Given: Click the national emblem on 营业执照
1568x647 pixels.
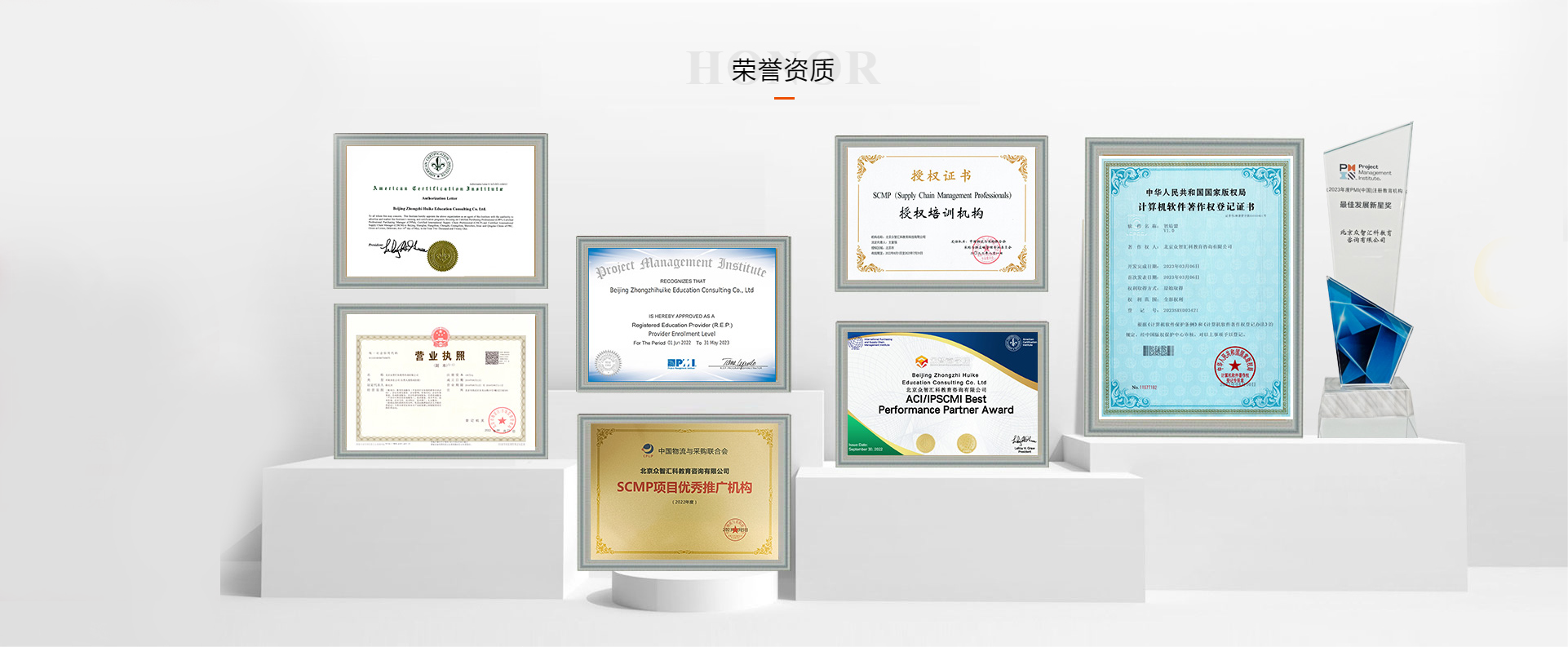Looking at the screenshot, I should coord(440,337).
